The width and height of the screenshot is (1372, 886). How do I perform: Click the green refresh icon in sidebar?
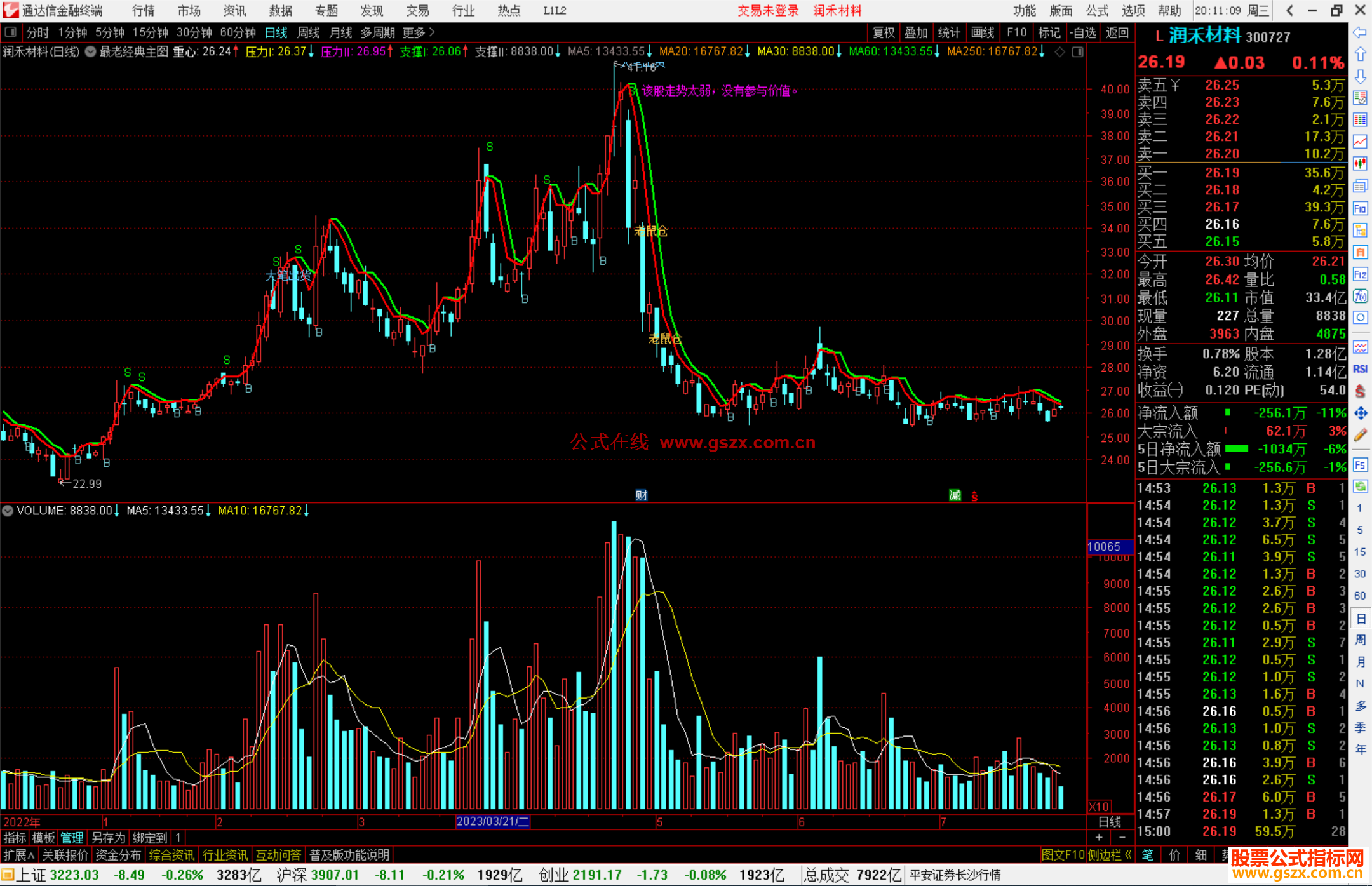1360,487
